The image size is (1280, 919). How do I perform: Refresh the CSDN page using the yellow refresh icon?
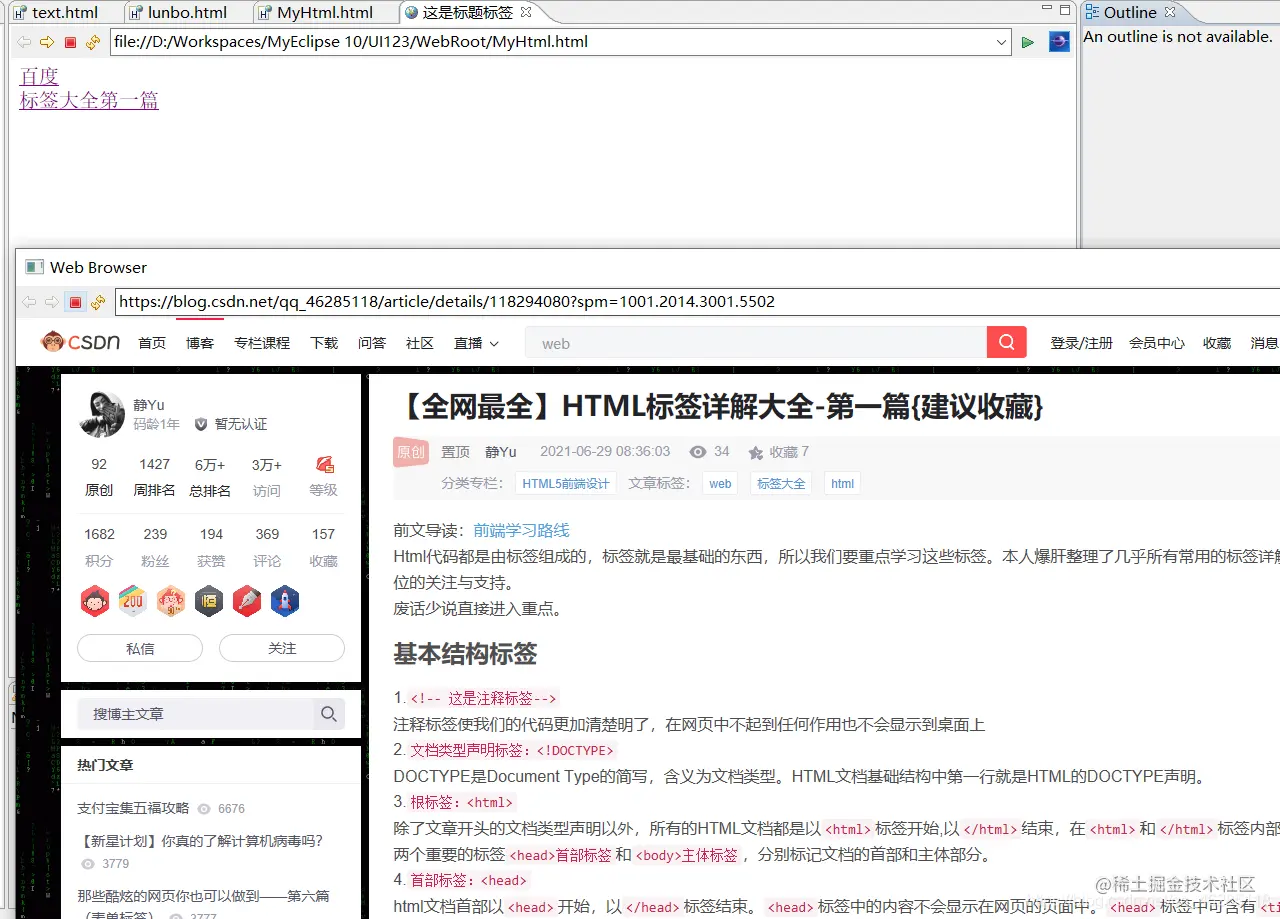(x=99, y=301)
